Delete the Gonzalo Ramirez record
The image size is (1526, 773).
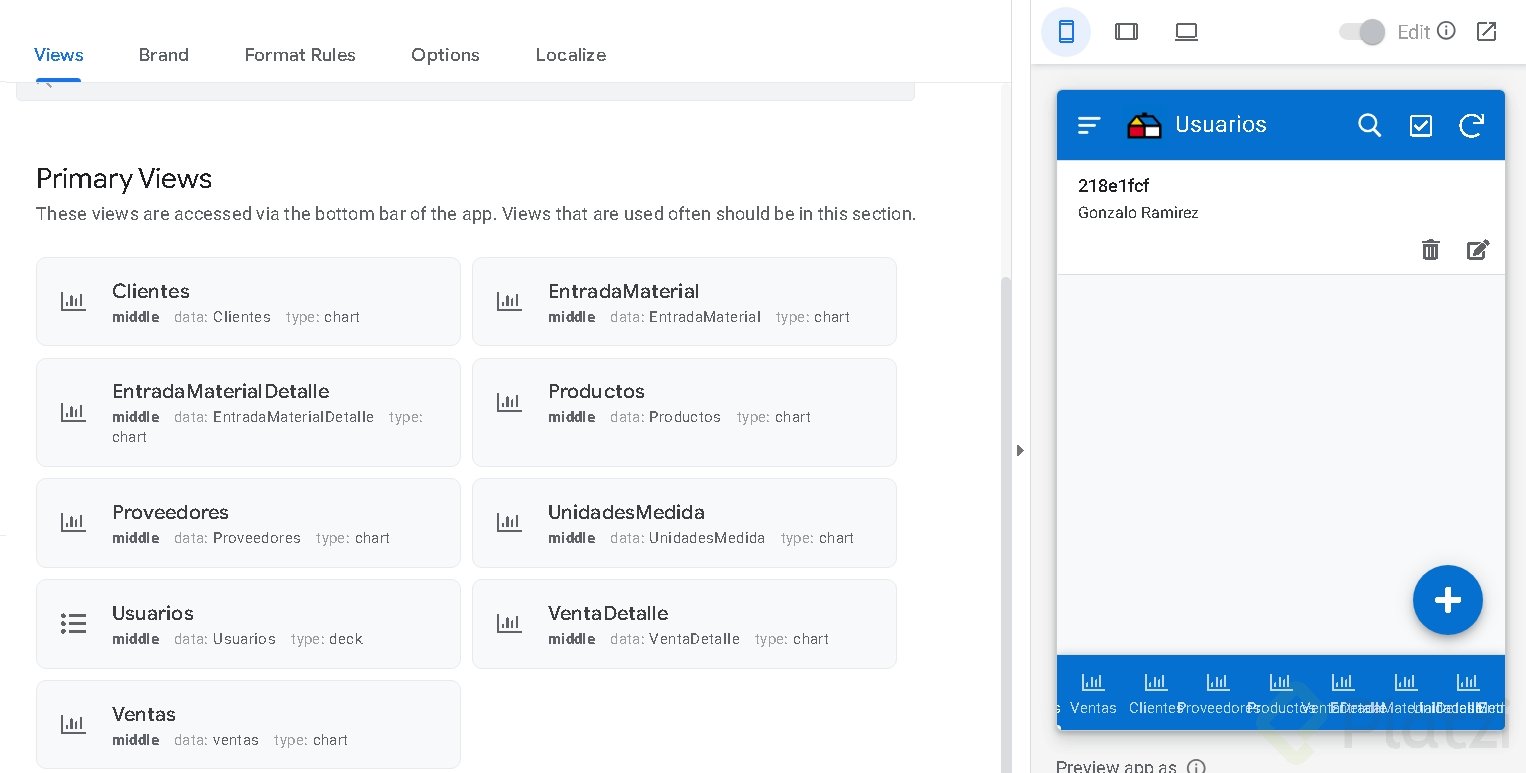(1430, 250)
